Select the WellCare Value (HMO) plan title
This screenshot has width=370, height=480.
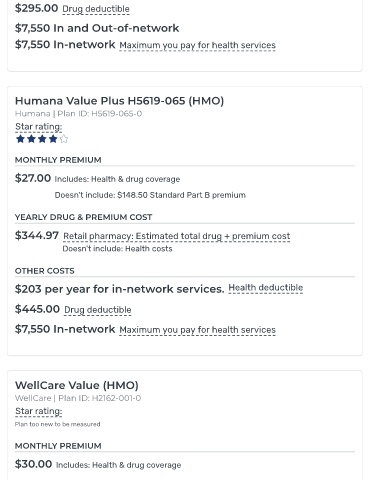click(x=77, y=385)
